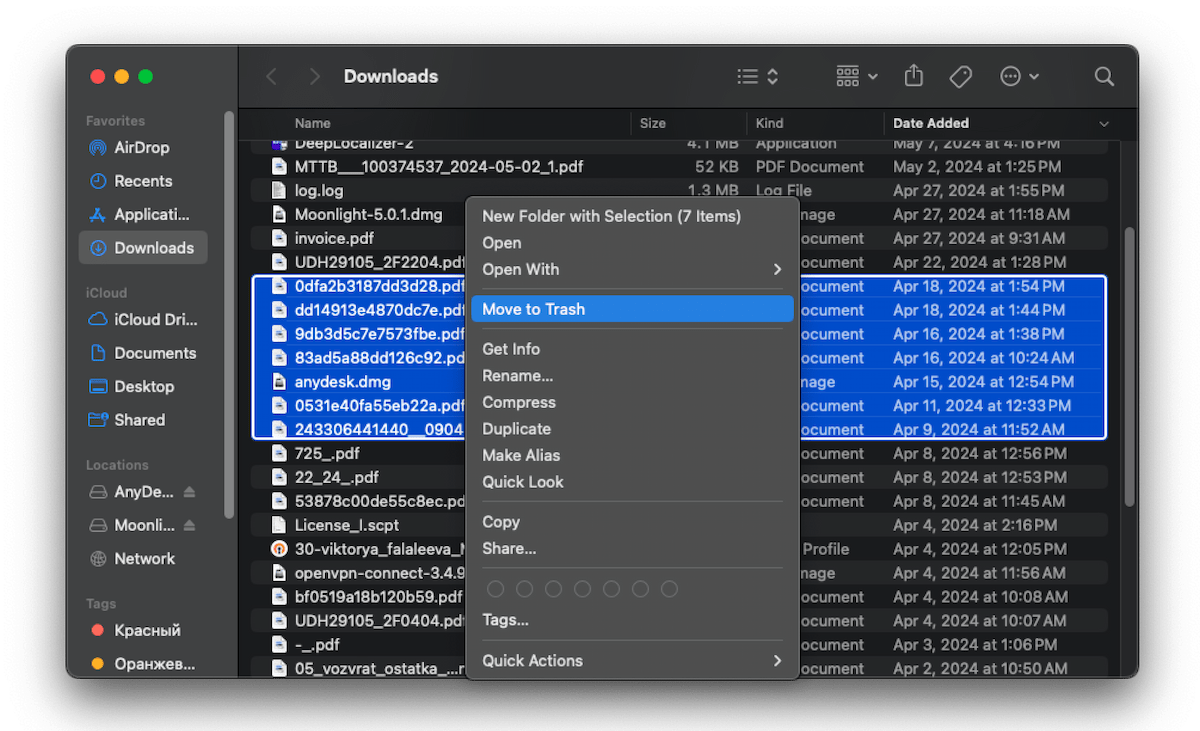This screenshot has width=1200, height=731.
Task: Choose Rename... in the context menu
Action: [x=632, y=376]
